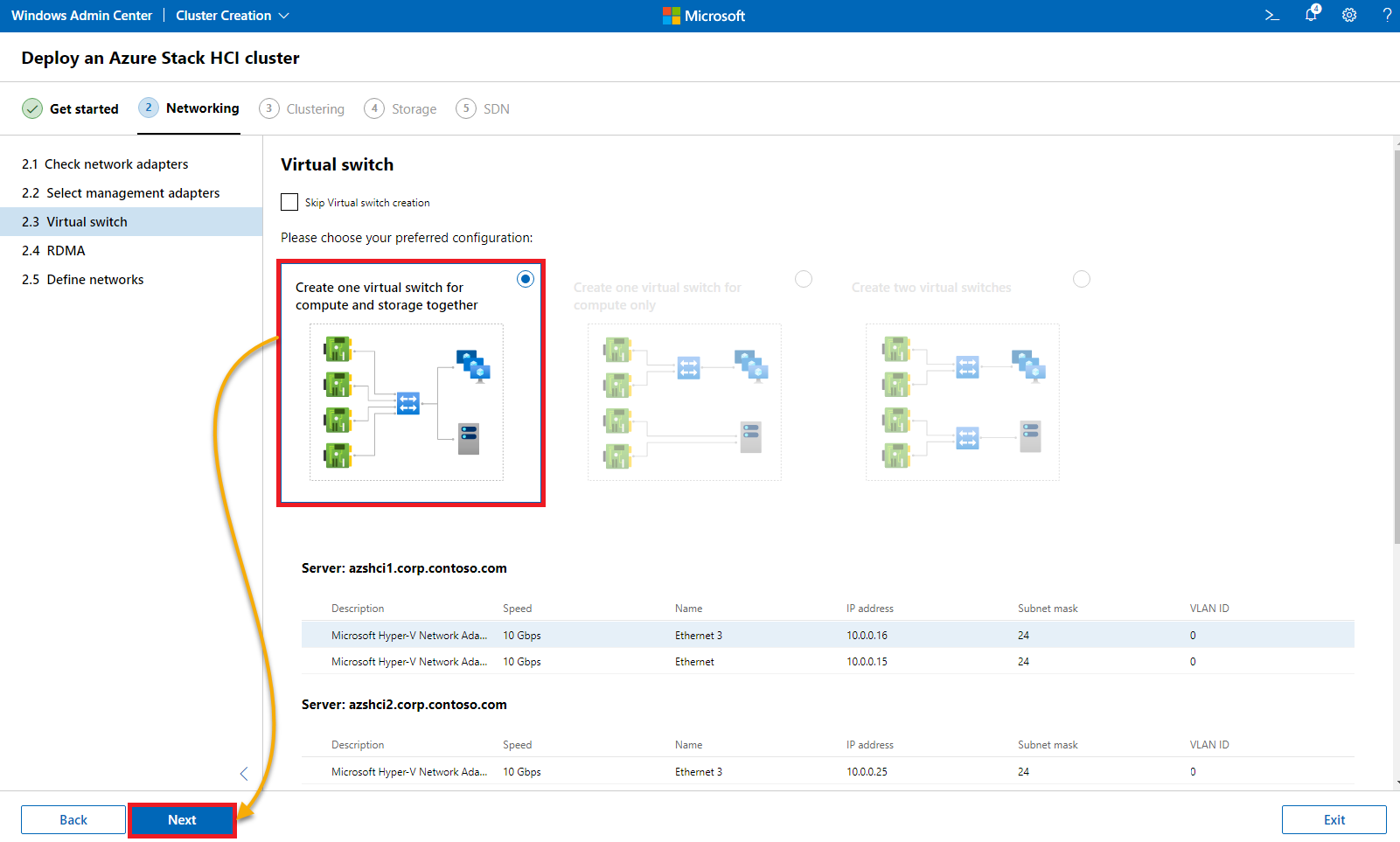This screenshot has height=842, width=1400.
Task: Click the Exit button
Action: (x=1334, y=820)
